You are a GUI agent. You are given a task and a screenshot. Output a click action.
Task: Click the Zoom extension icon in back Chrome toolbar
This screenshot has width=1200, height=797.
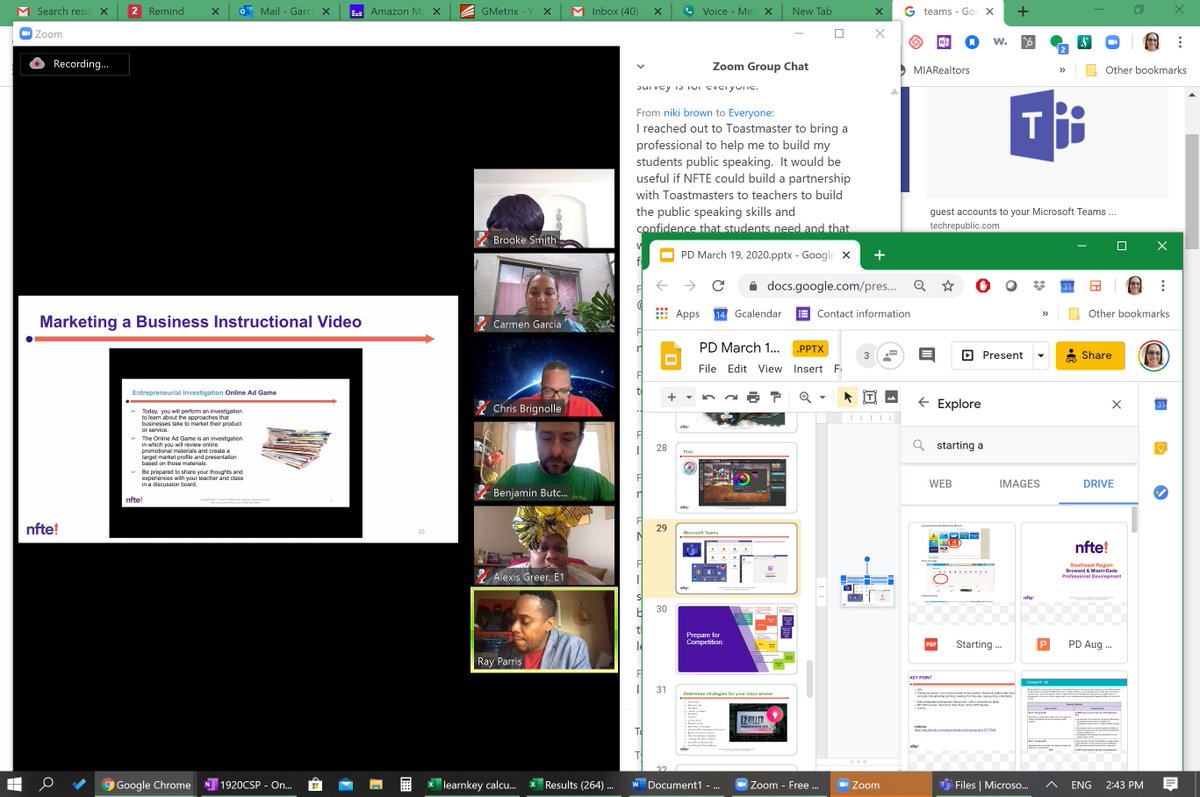(x=1113, y=43)
